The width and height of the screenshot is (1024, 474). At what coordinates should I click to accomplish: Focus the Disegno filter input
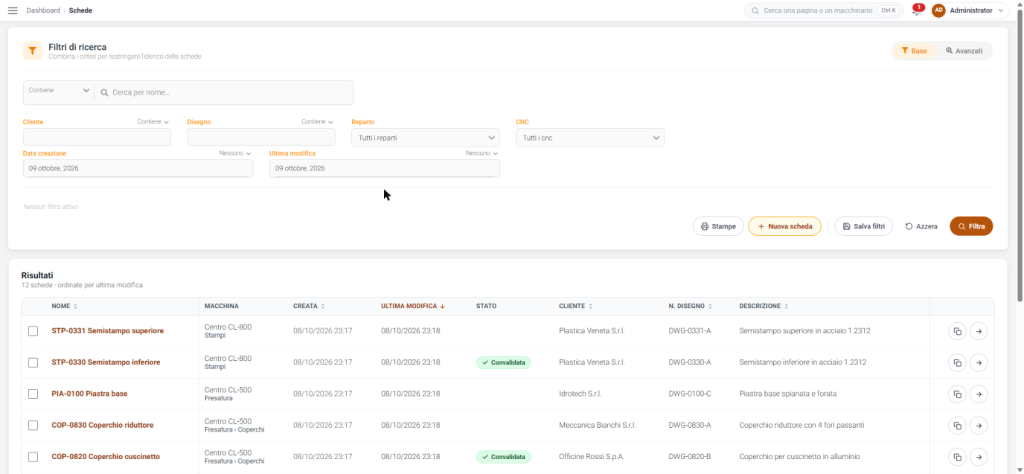coord(261,137)
